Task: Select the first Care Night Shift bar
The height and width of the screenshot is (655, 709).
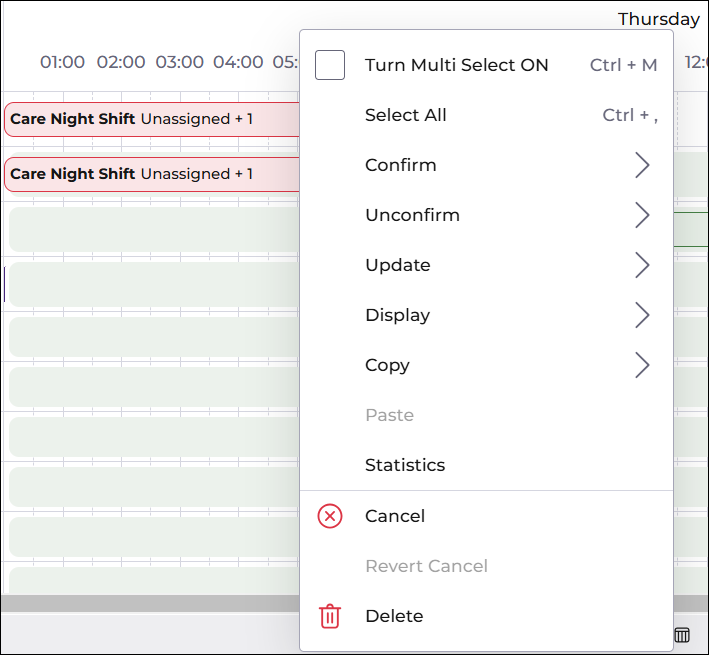Action: (151, 119)
